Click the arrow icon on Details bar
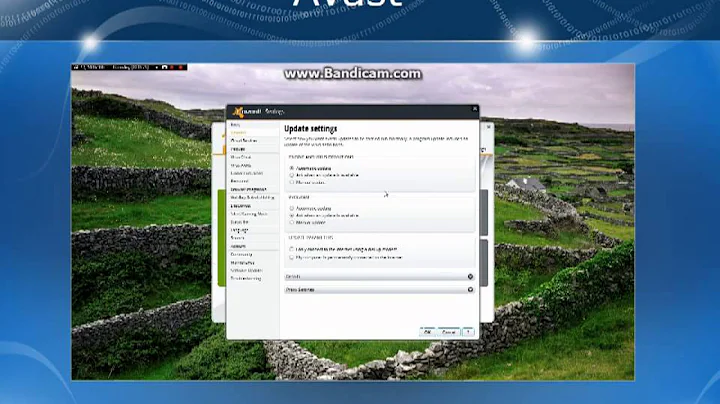The height and width of the screenshot is (404, 720). click(470, 276)
